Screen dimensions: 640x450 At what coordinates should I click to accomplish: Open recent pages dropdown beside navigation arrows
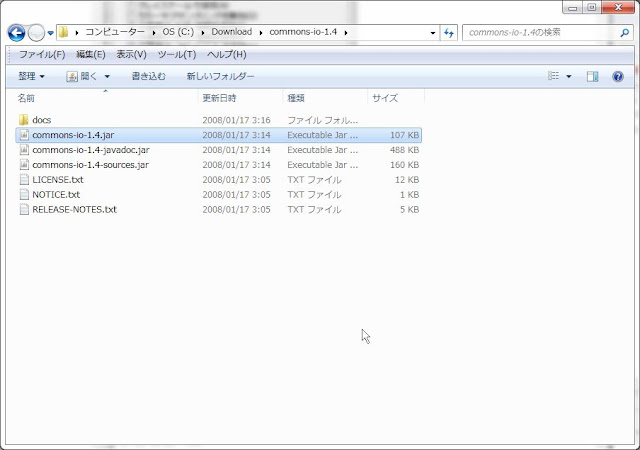51,33
